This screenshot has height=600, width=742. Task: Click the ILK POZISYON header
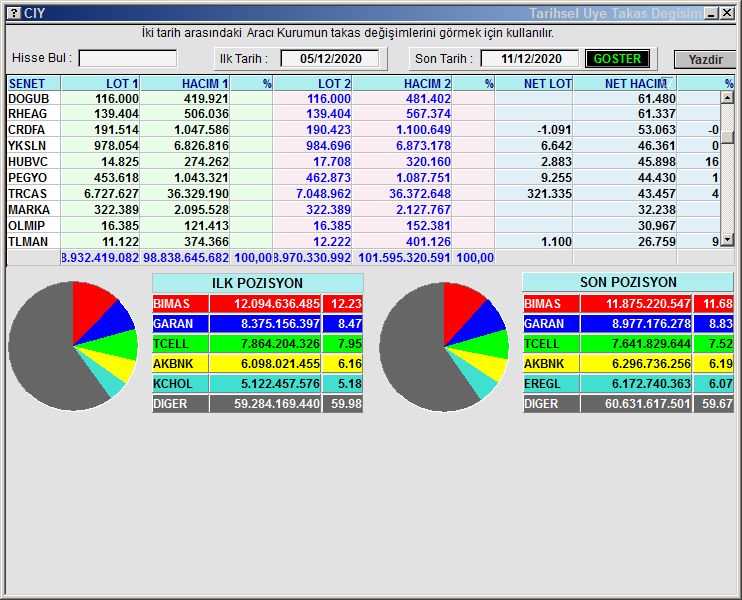pyautogui.click(x=258, y=283)
